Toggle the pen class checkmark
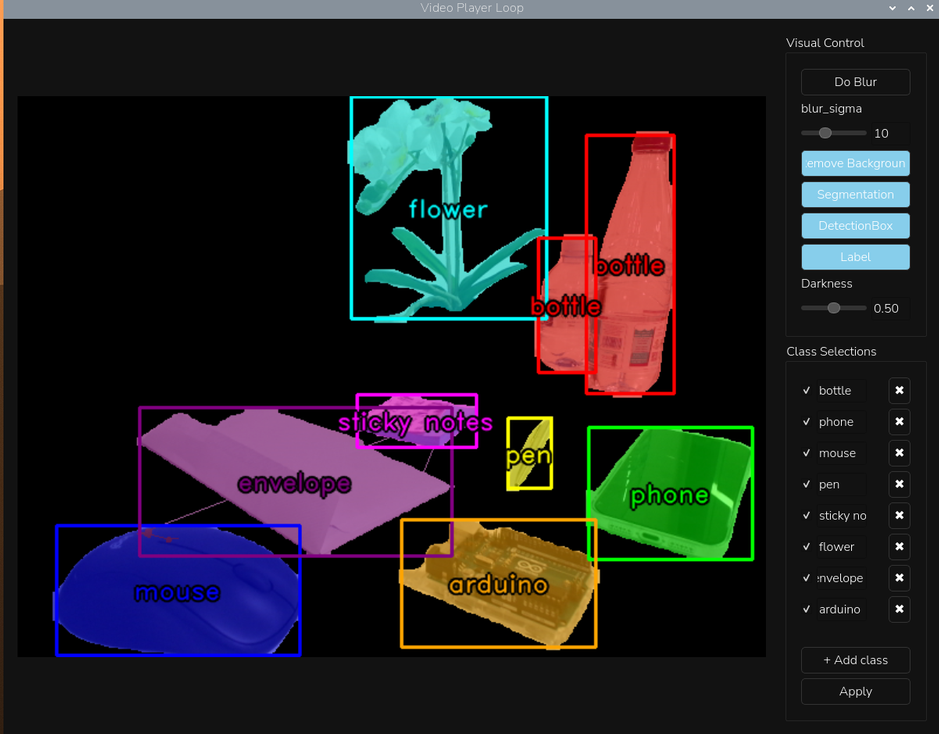 (x=807, y=484)
